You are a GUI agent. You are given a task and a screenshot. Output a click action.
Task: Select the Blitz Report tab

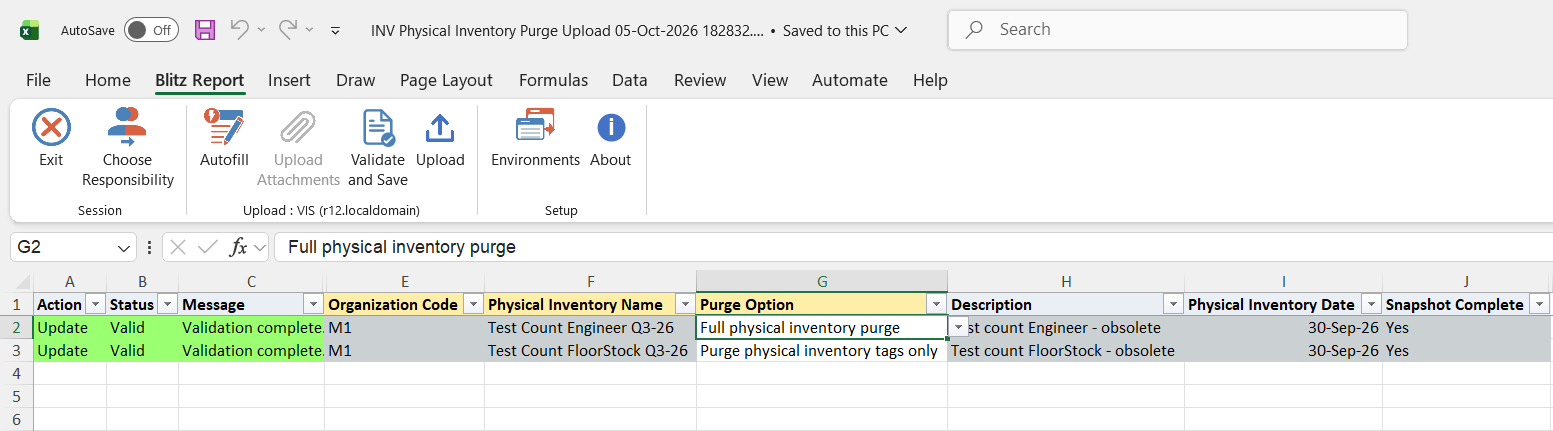(x=200, y=80)
